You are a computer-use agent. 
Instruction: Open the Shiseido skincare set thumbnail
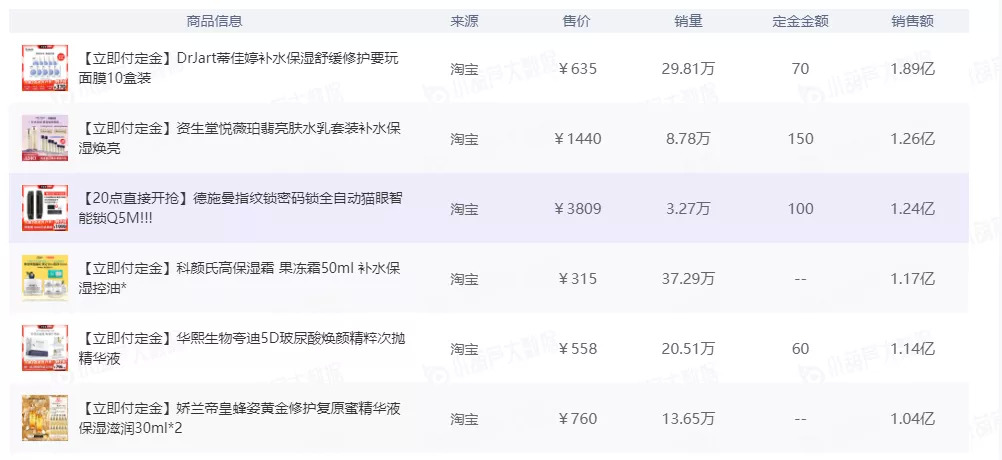pyautogui.click(x=44, y=138)
